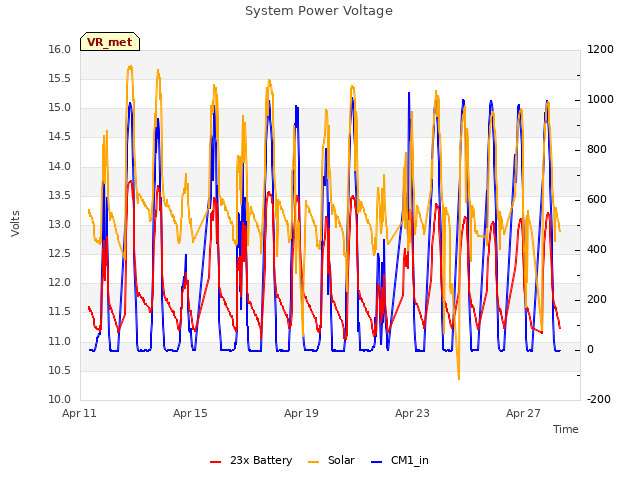Click the 14.0 left axis label

click(x=60, y=166)
